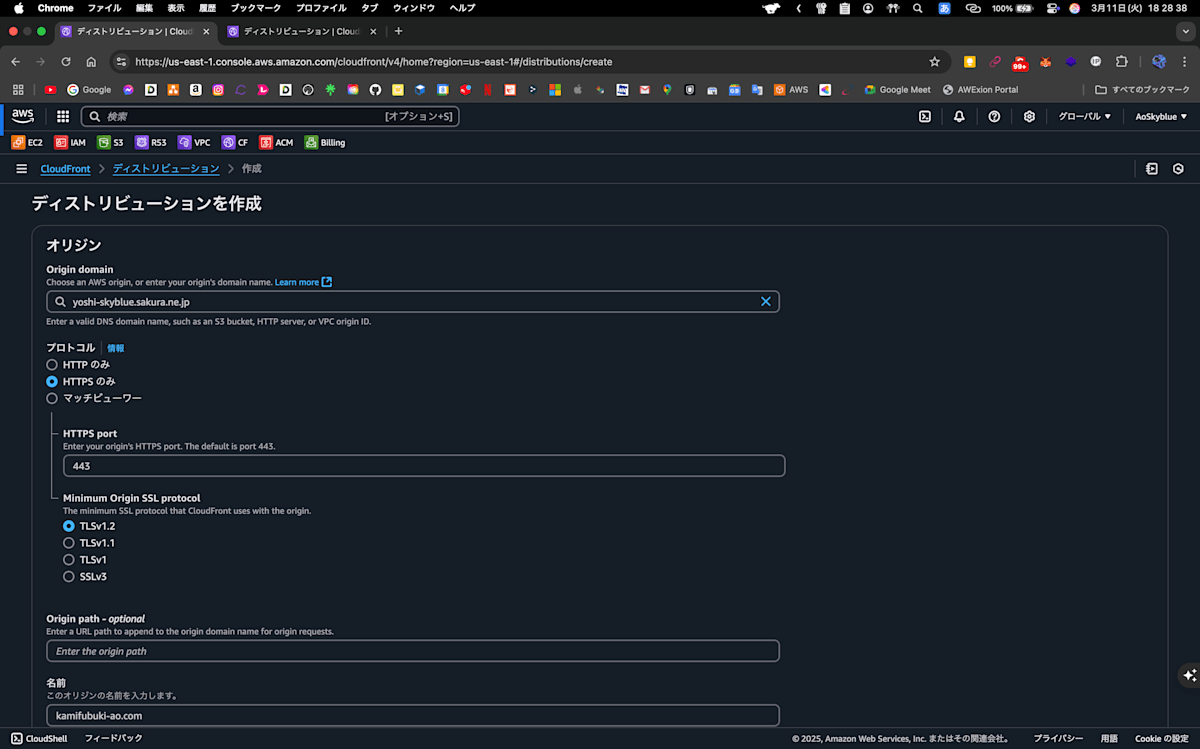Open CloudShell in footer

tap(40, 738)
